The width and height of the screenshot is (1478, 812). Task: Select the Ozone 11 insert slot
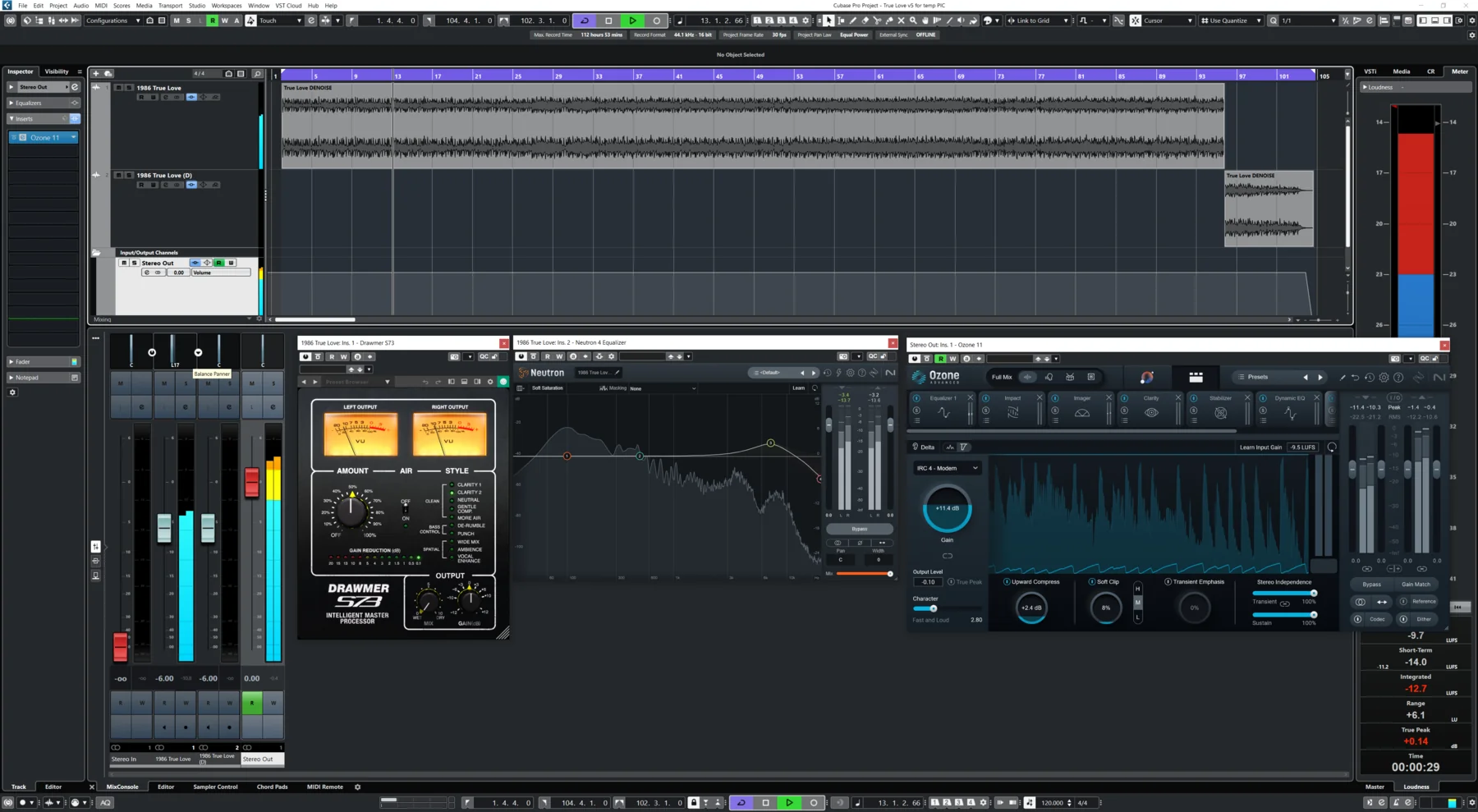tap(44, 137)
